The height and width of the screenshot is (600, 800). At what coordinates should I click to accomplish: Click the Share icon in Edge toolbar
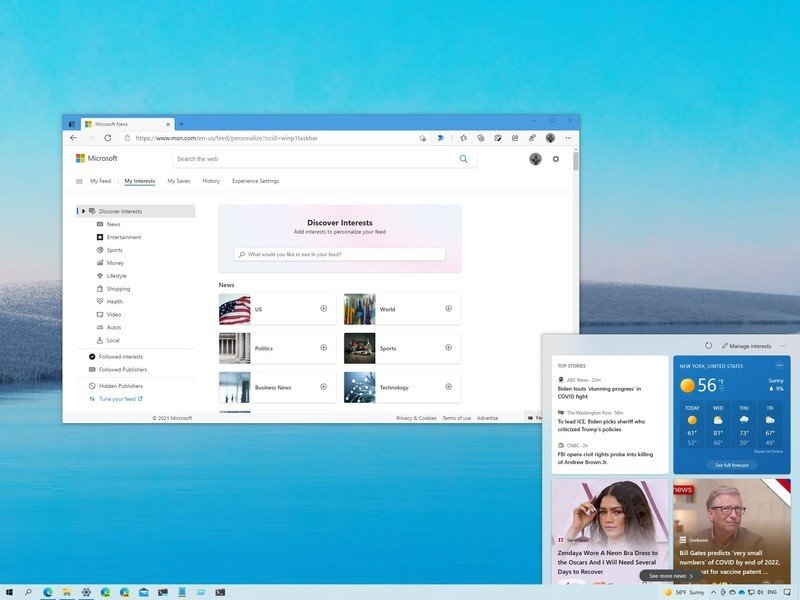515,138
